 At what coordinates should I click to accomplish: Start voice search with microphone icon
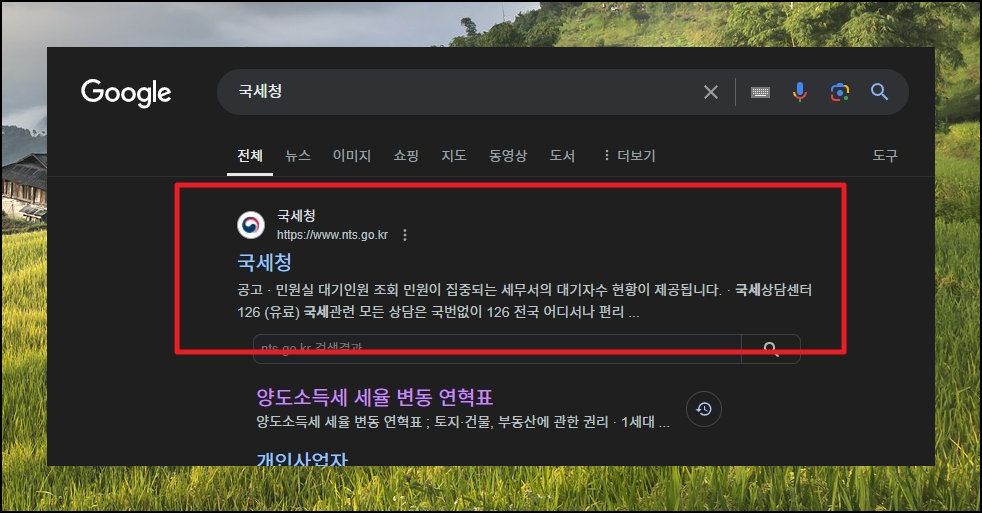(800, 92)
